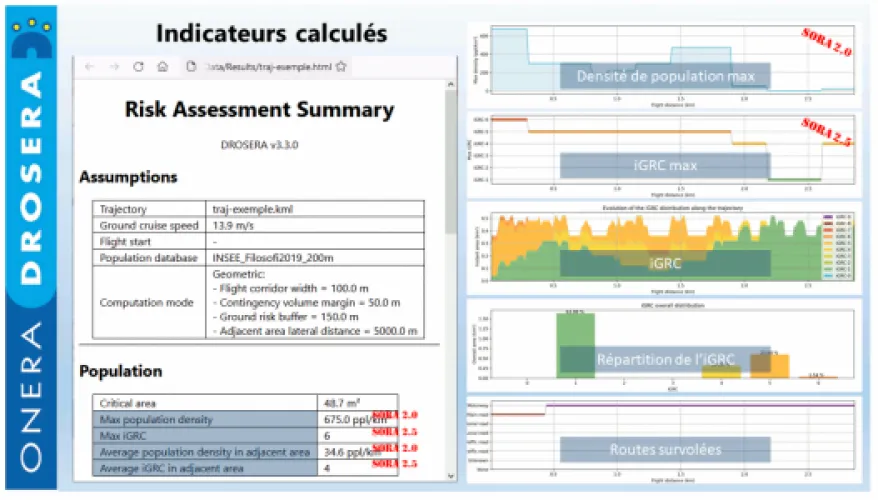Screen dimensions: 878x500
Task: Select the Densité de population max label
Action: (665, 77)
